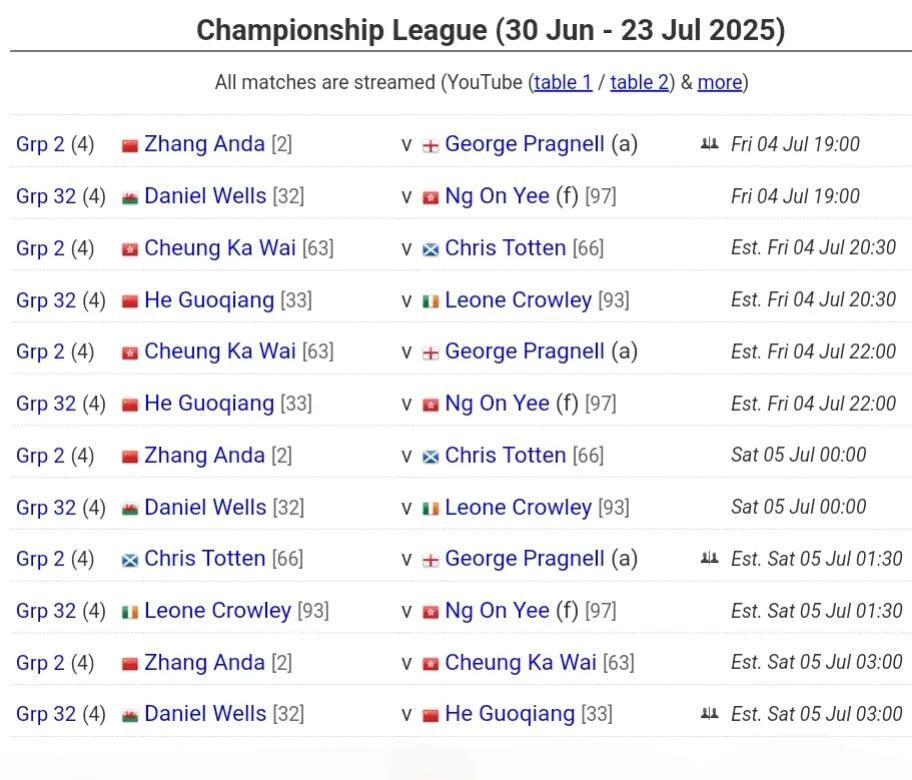Open Zhang Anda's player page in the first match row
This screenshot has height=780, width=912.
tap(205, 144)
